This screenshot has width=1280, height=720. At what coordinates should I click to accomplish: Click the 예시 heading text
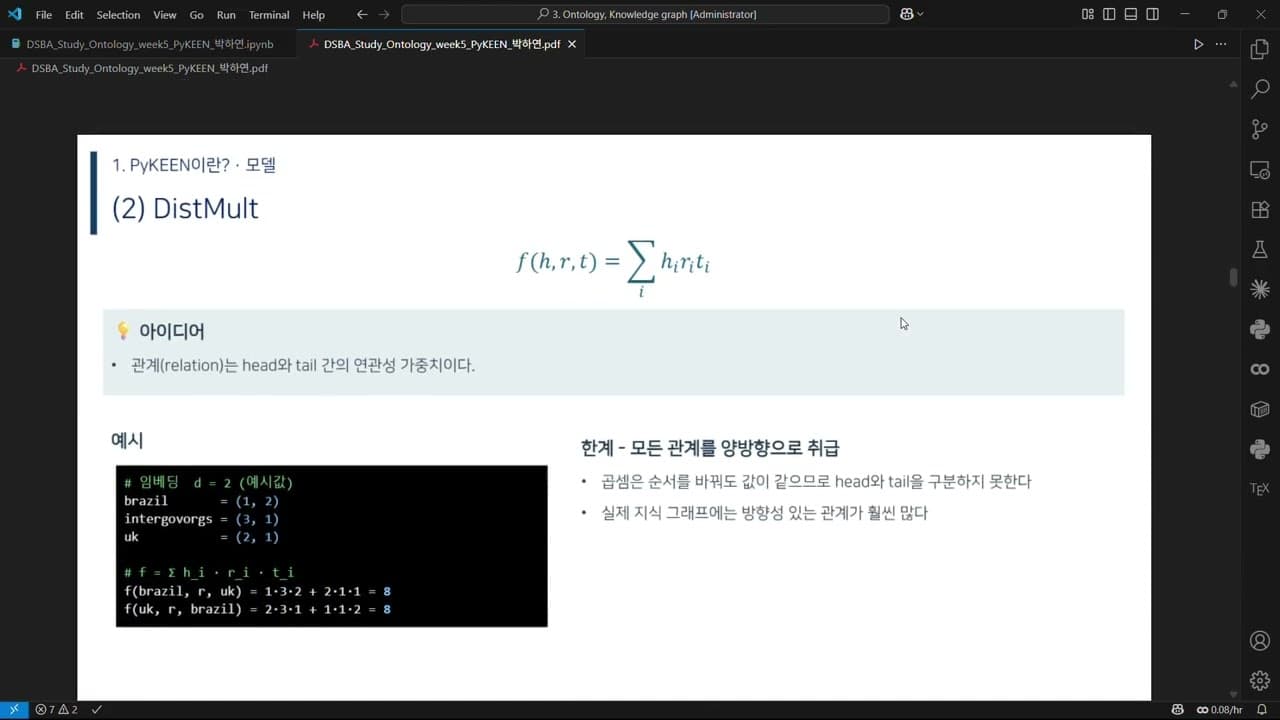[x=127, y=440]
